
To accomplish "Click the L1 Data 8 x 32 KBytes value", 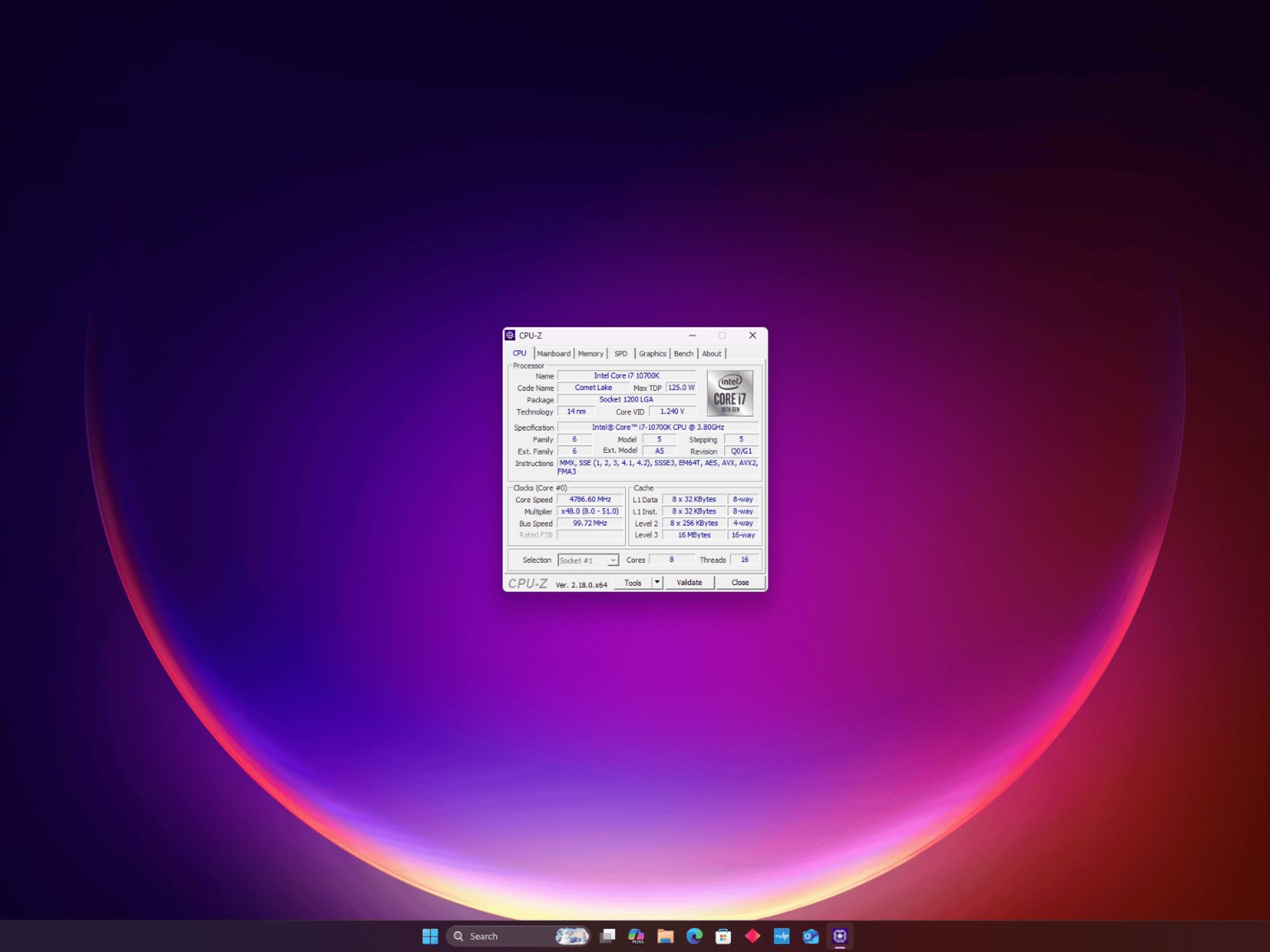I will 694,500.
